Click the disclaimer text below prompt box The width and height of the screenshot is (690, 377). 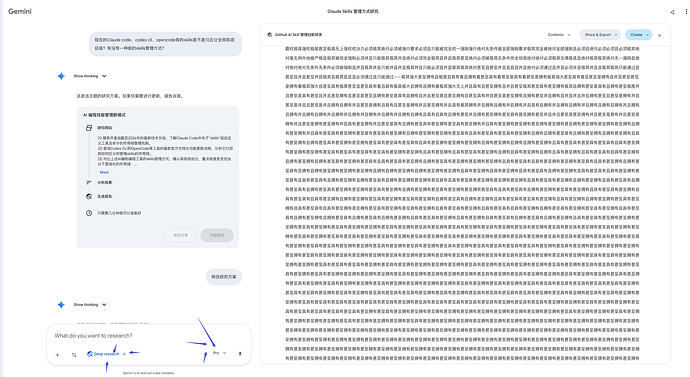pos(148,373)
